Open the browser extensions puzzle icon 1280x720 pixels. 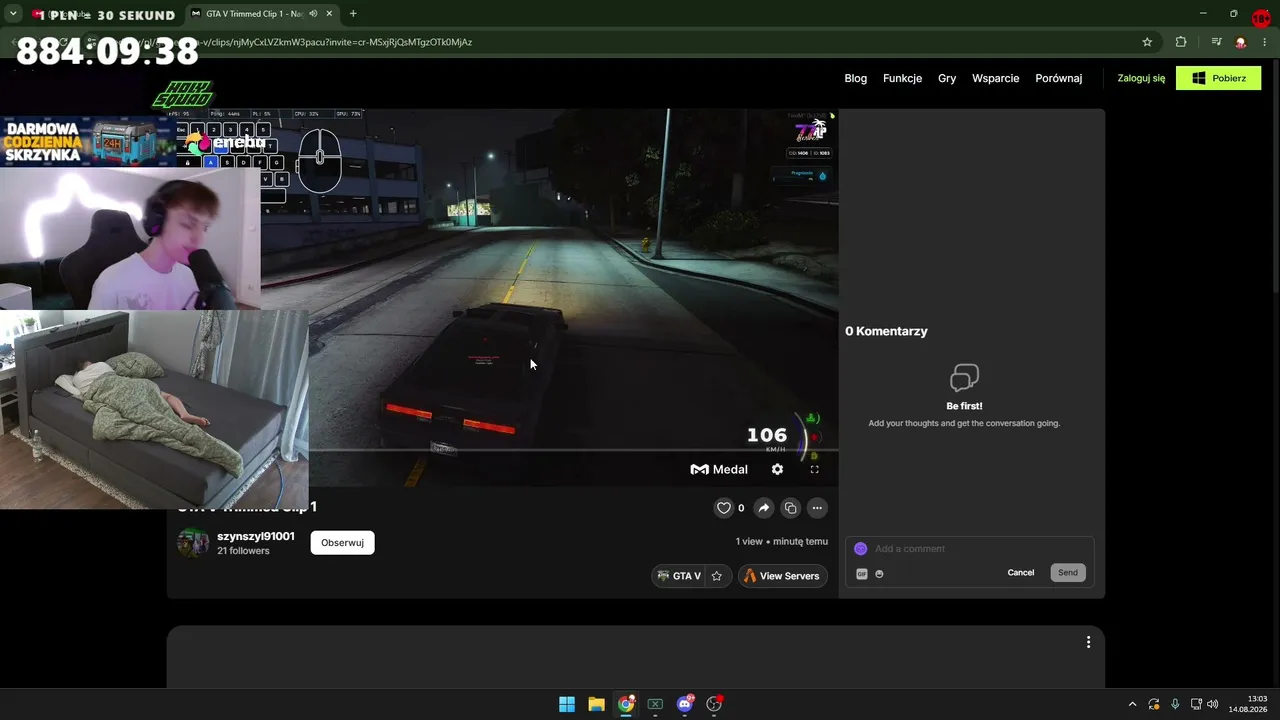coord(1181,42)
